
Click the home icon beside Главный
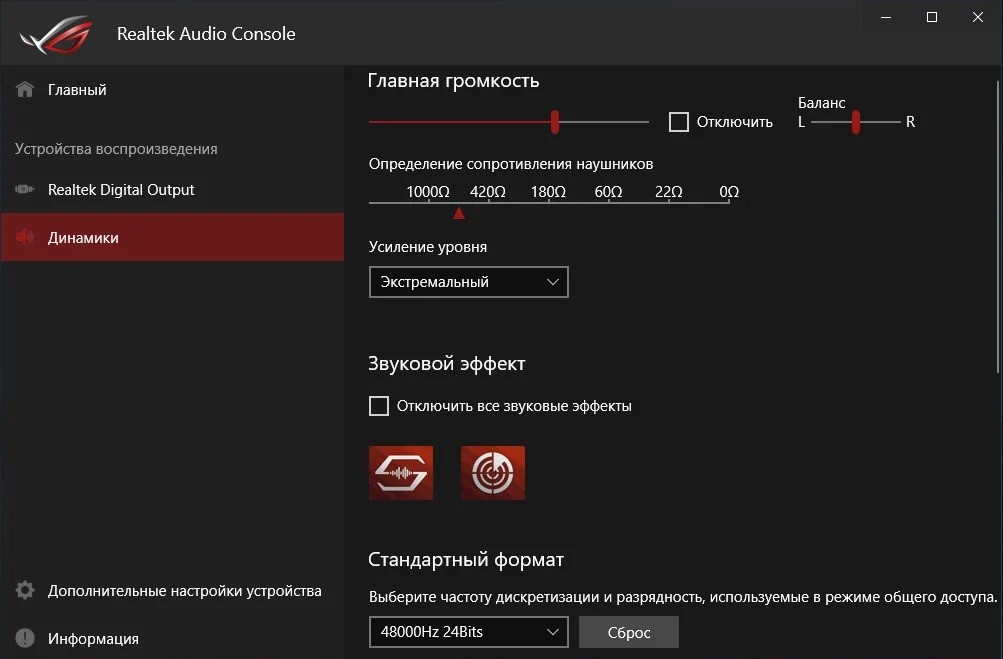tap(25, 89)
